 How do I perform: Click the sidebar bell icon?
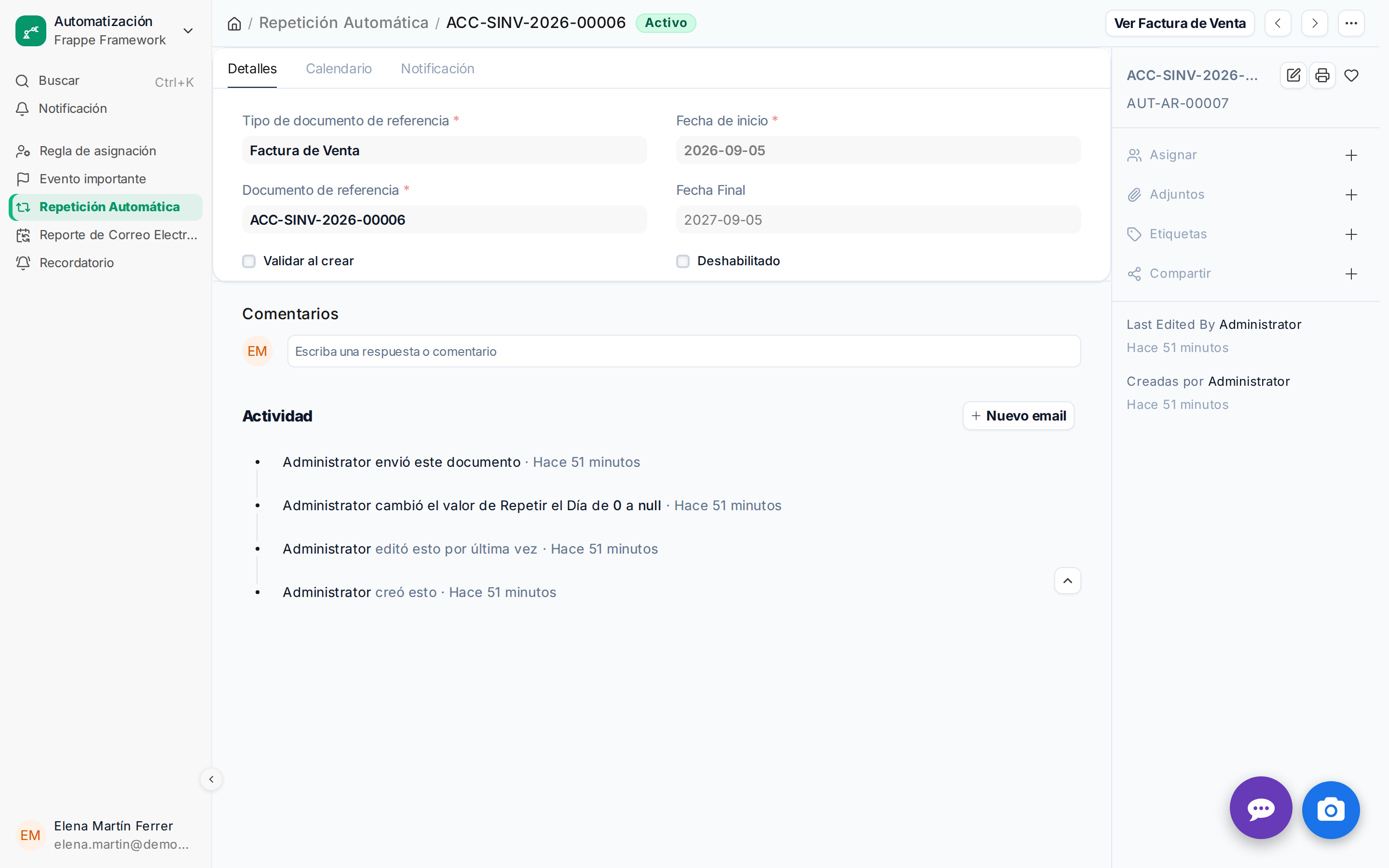pos(22,108)
